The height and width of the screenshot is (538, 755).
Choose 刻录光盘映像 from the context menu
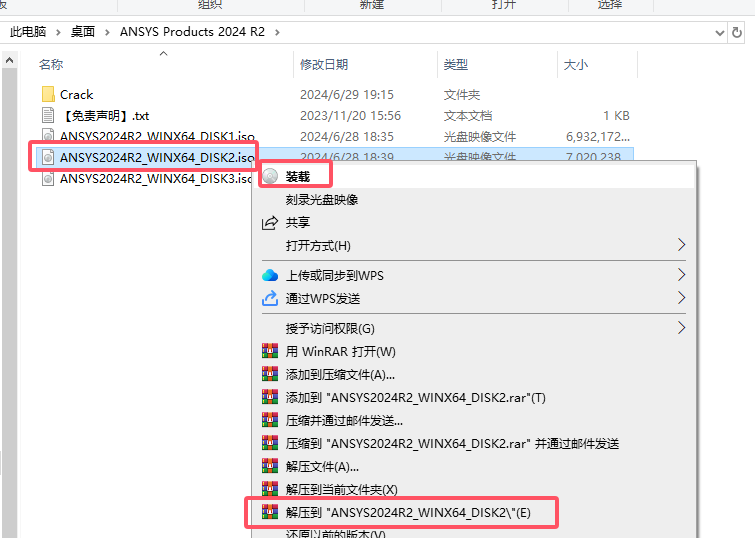click(322, 200)
